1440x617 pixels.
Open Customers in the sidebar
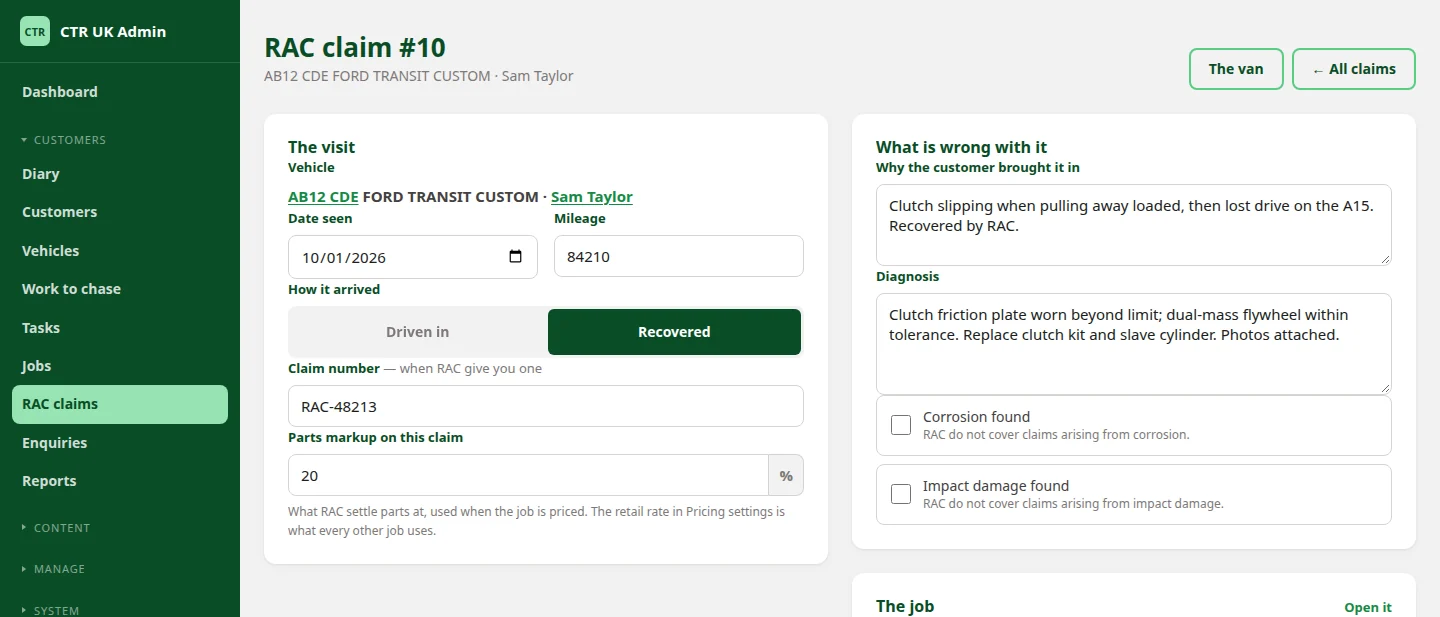[120, 212]
